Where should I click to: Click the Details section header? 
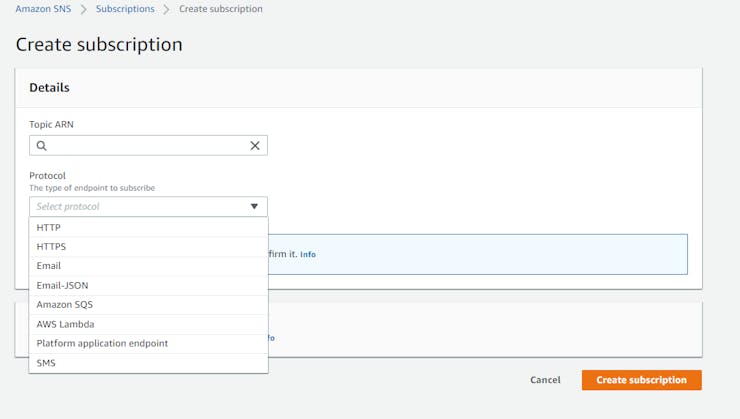click(50, 88)
